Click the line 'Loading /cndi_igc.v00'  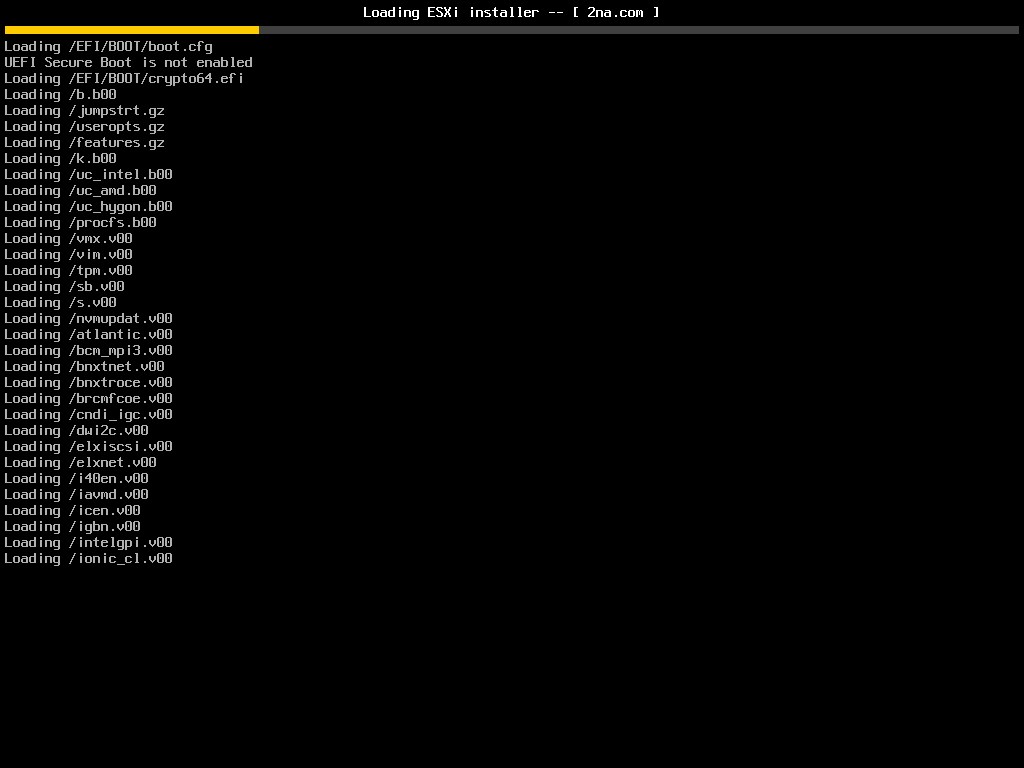89,415
